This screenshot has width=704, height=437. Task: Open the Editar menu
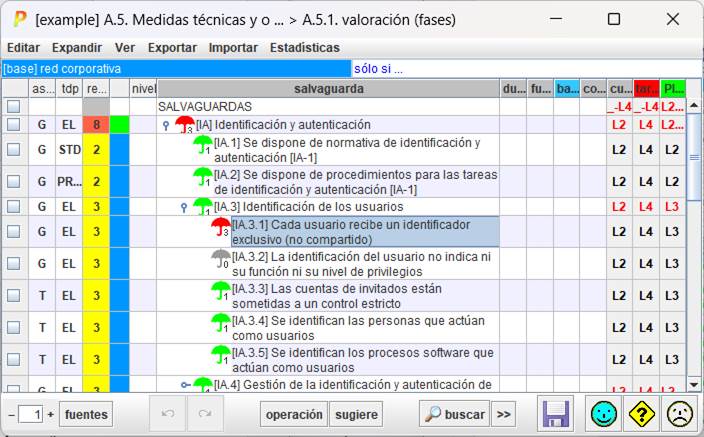click(x=23, y=48)
